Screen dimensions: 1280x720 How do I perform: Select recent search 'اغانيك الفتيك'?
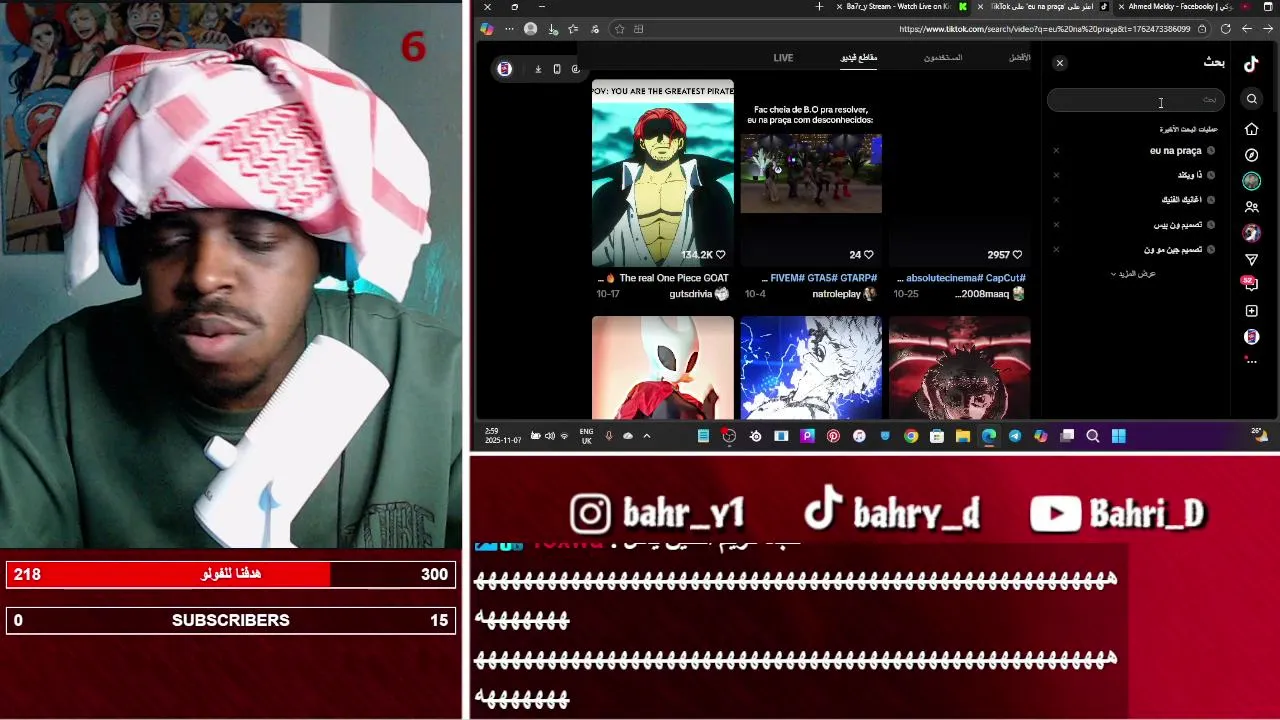[1181, 200]
